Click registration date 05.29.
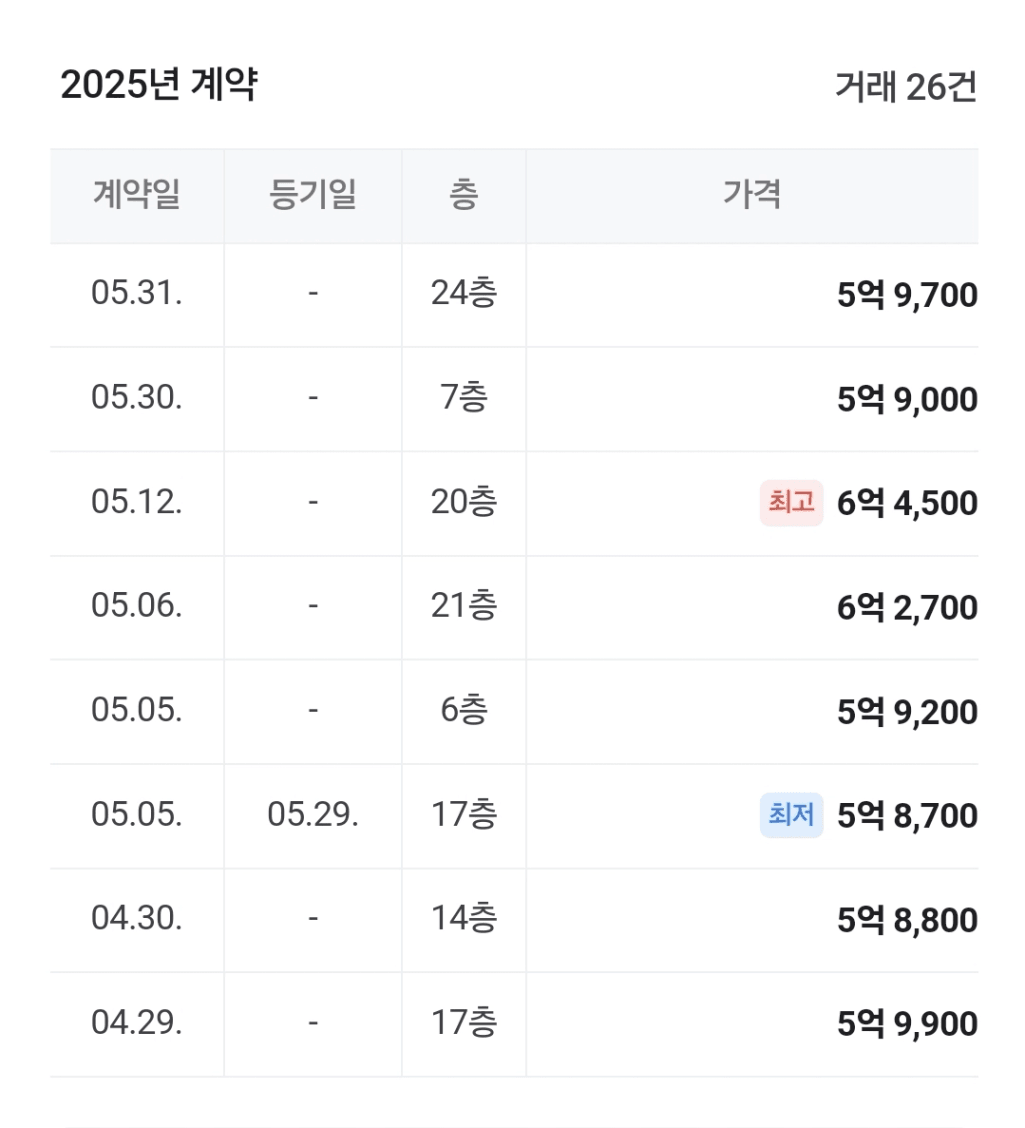 pos(313,815)
